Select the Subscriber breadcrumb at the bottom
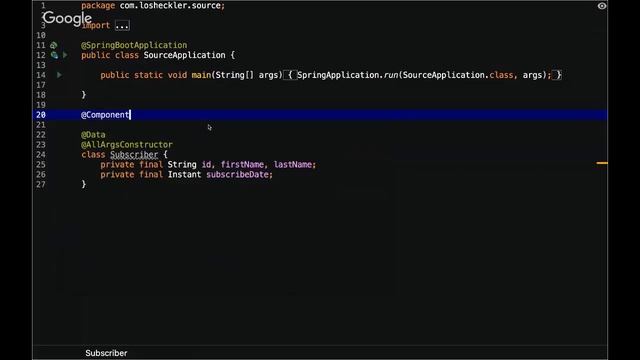This screenshot has height=360, width=640. pos(106,353)
